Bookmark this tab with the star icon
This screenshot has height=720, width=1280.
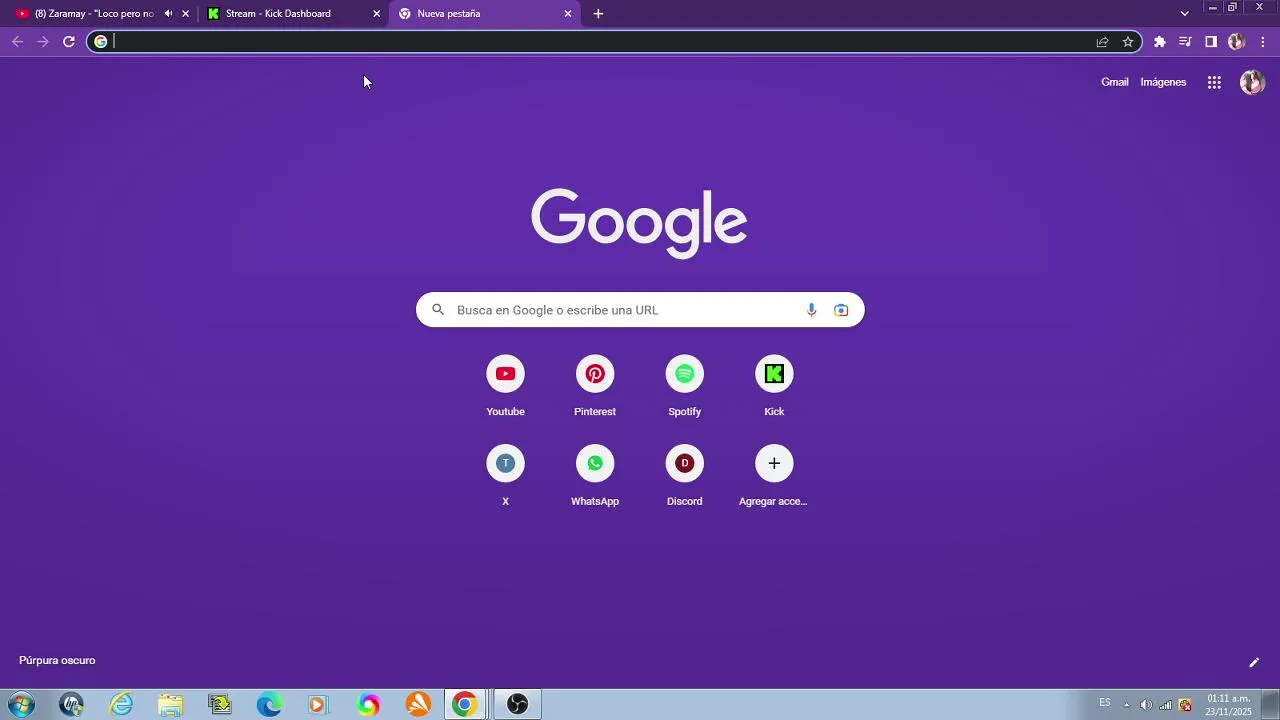coord(1128,42)
